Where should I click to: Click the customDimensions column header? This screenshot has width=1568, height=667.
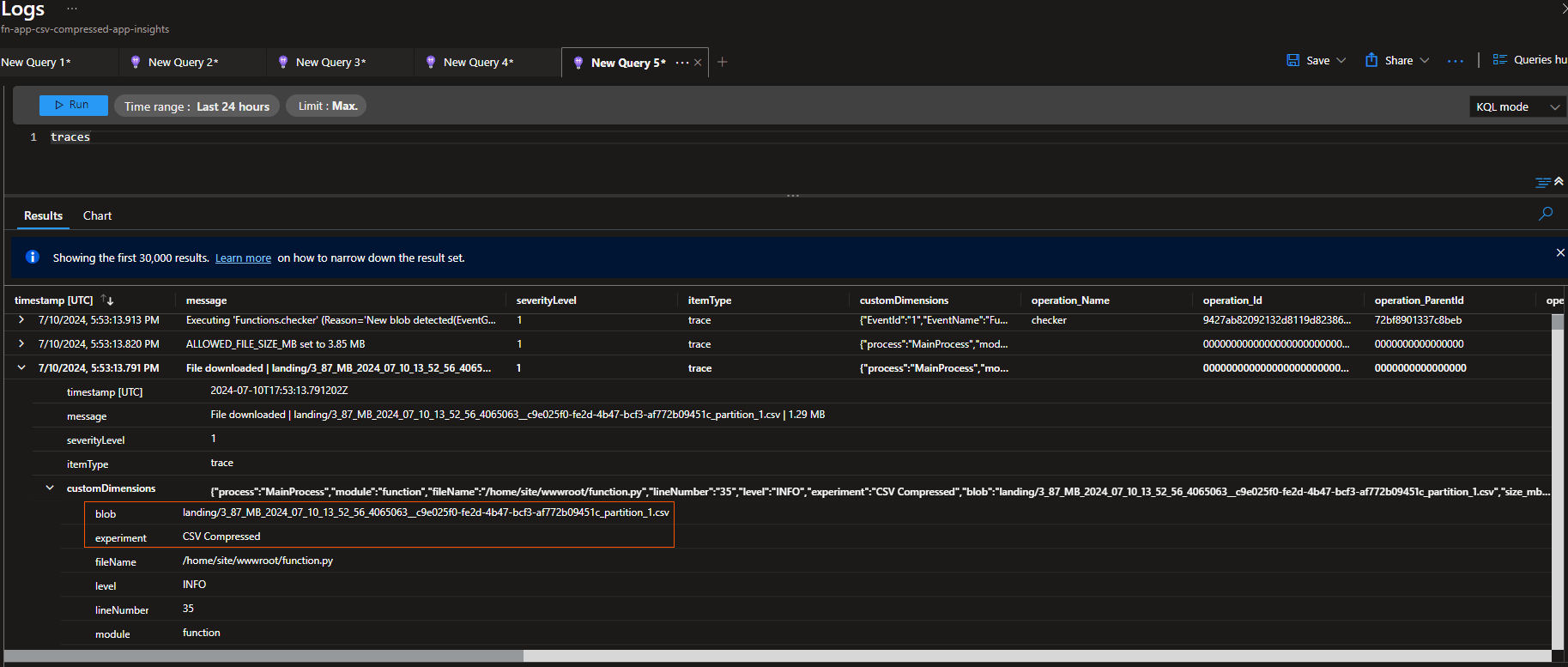coord(904,300)
